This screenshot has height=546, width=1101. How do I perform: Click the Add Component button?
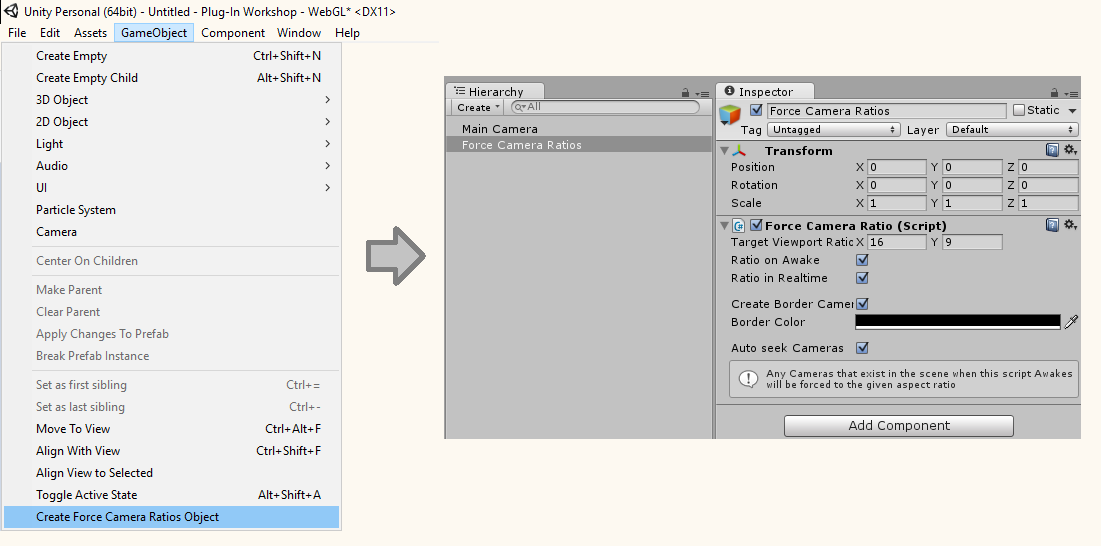pos(898,426)
